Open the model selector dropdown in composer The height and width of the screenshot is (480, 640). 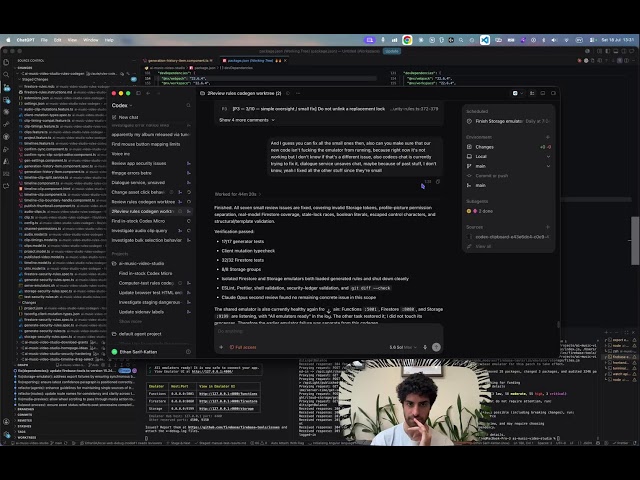pyautogui.click(x=403, y=347)
